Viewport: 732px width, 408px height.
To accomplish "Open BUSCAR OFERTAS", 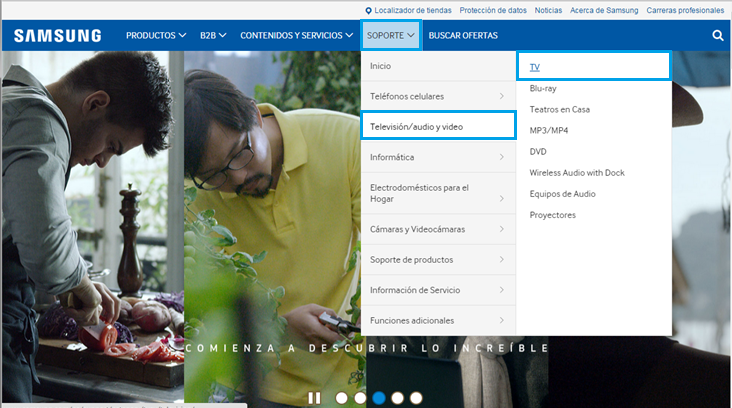I will tap(463, 35).
